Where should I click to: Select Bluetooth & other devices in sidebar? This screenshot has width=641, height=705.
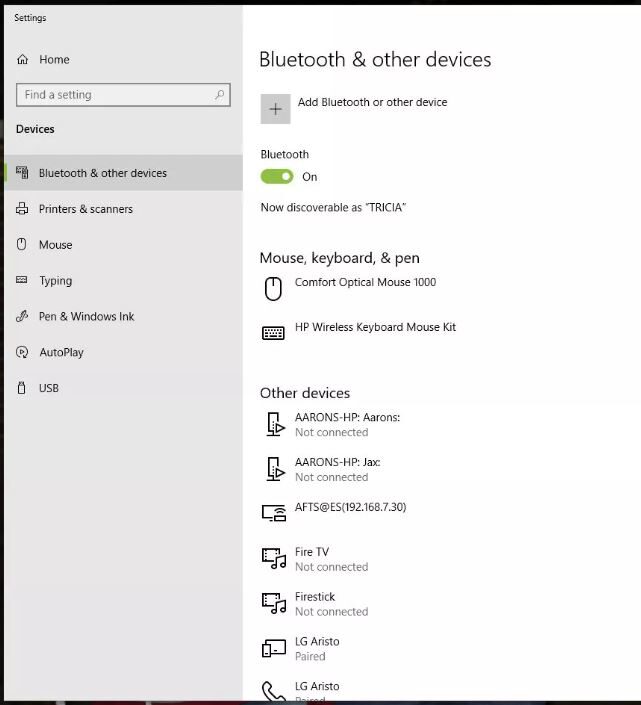click(x=102, y=173)
